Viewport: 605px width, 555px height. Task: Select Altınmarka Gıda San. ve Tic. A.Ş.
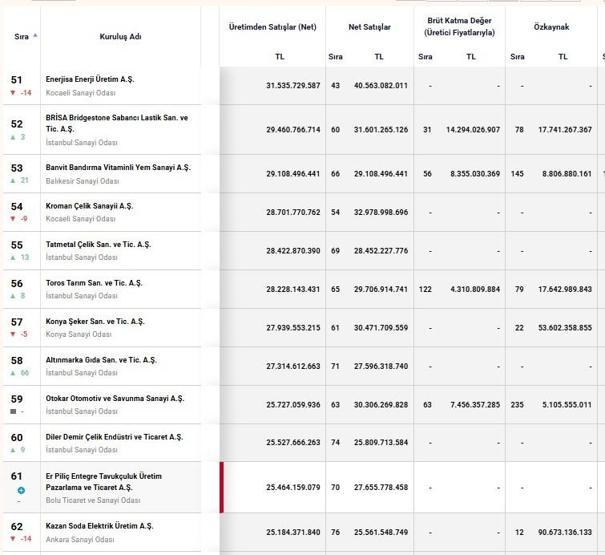(101, 360)
